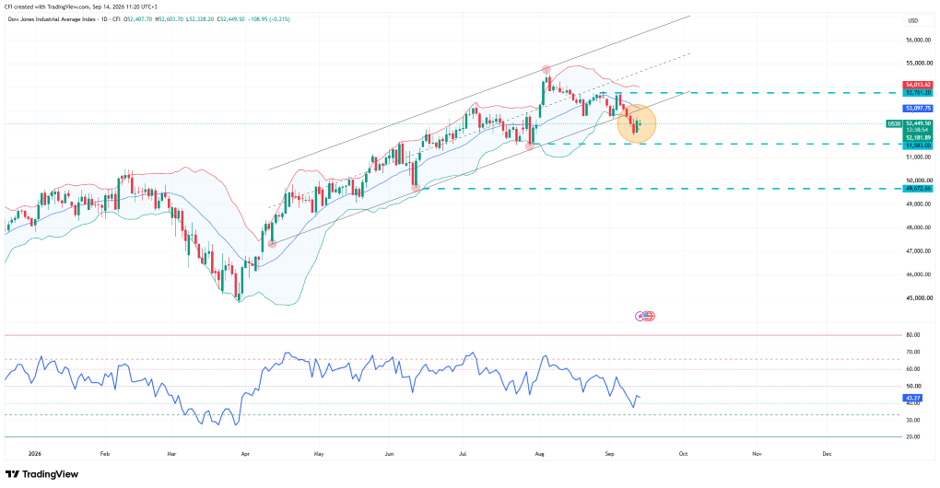The height and width of the screenshot is (488, 940).
Task: Click the 55,000.00 price axis label
Action: [919, 63]
